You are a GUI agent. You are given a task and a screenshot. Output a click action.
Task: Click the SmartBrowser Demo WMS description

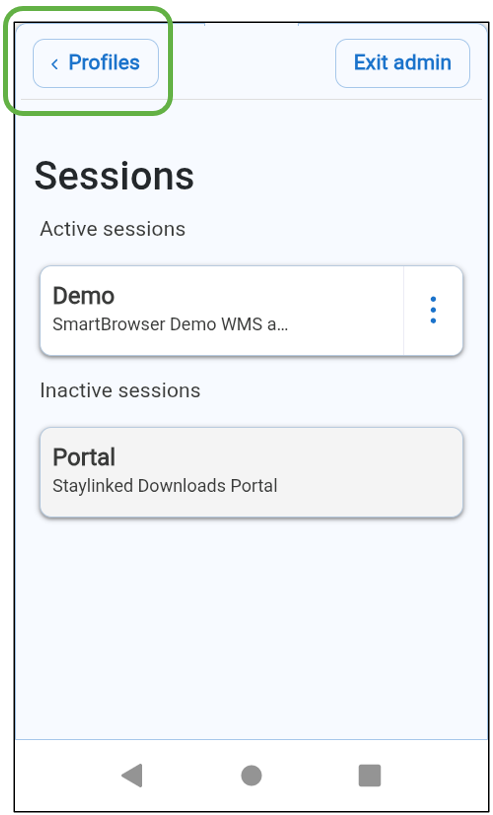171,325
